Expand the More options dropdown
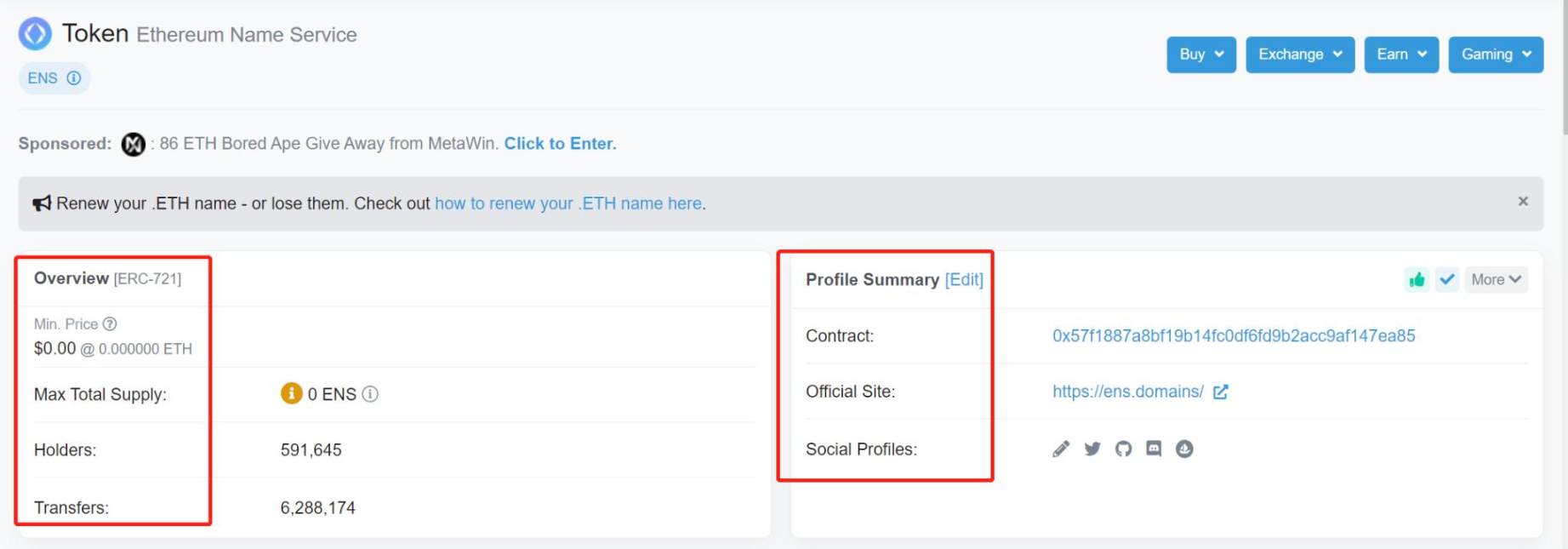 [x=1495, y=279]
